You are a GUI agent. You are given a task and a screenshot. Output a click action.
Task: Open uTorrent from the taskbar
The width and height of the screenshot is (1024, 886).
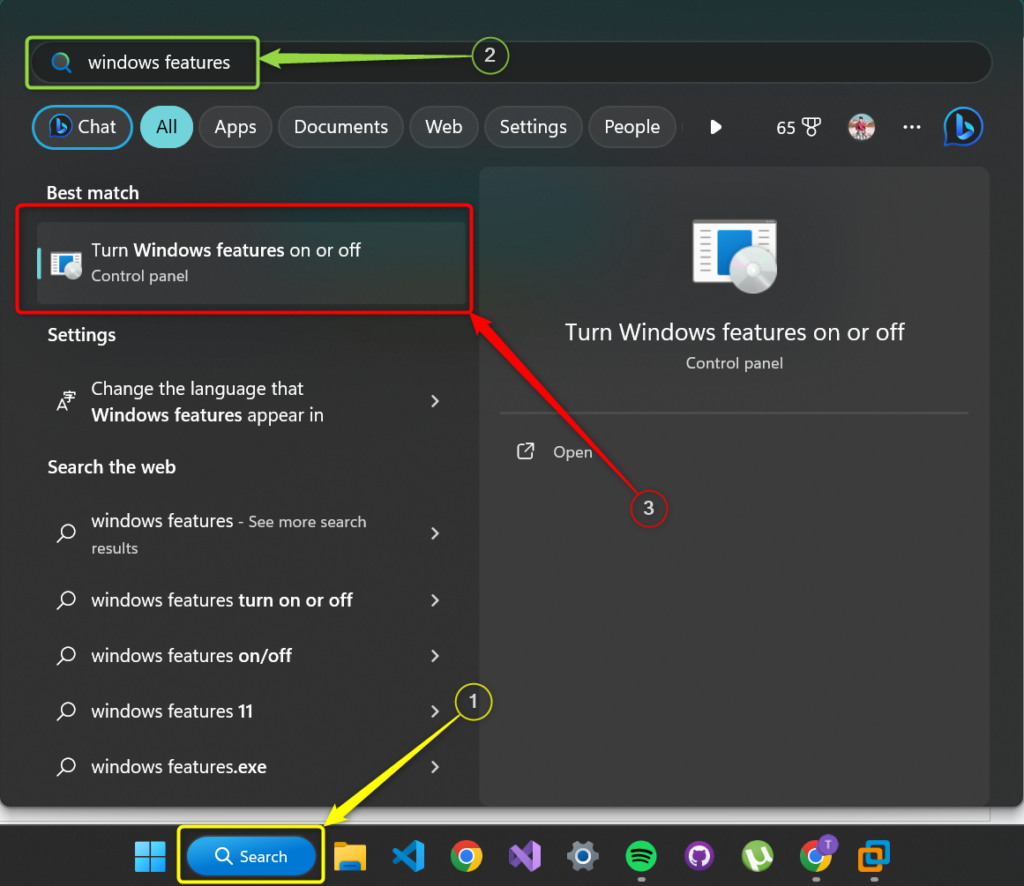point(757,857)
